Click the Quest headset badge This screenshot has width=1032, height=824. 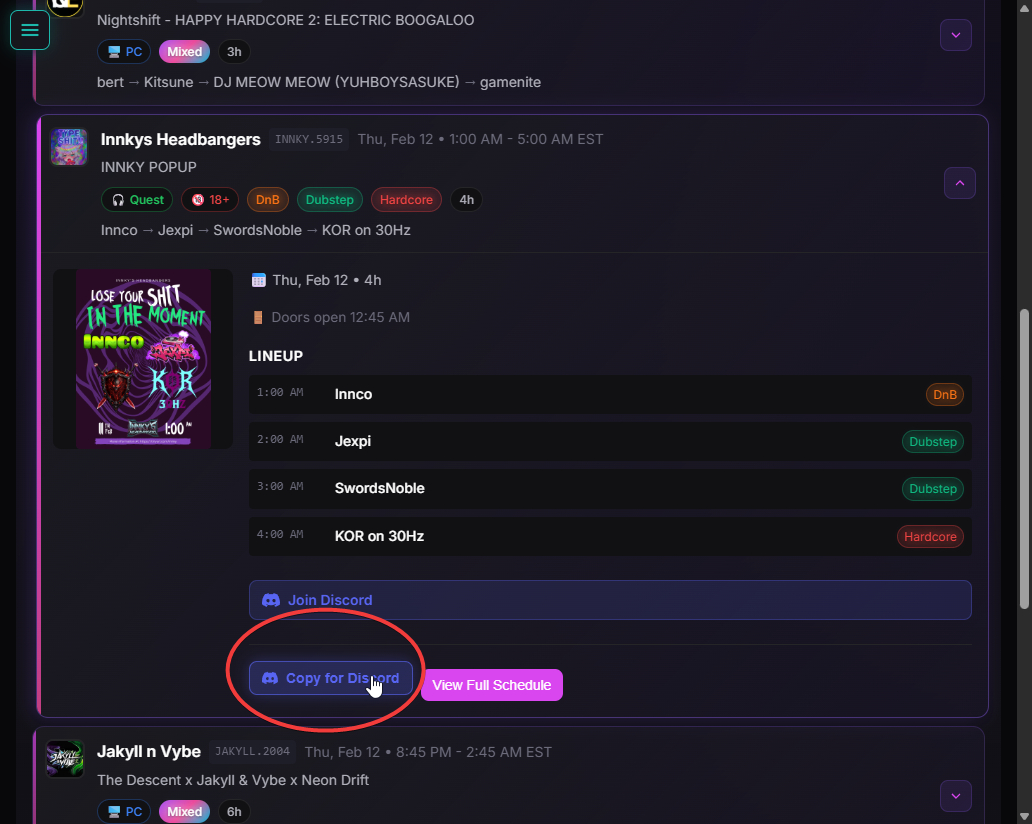click(x=137, y=200)
